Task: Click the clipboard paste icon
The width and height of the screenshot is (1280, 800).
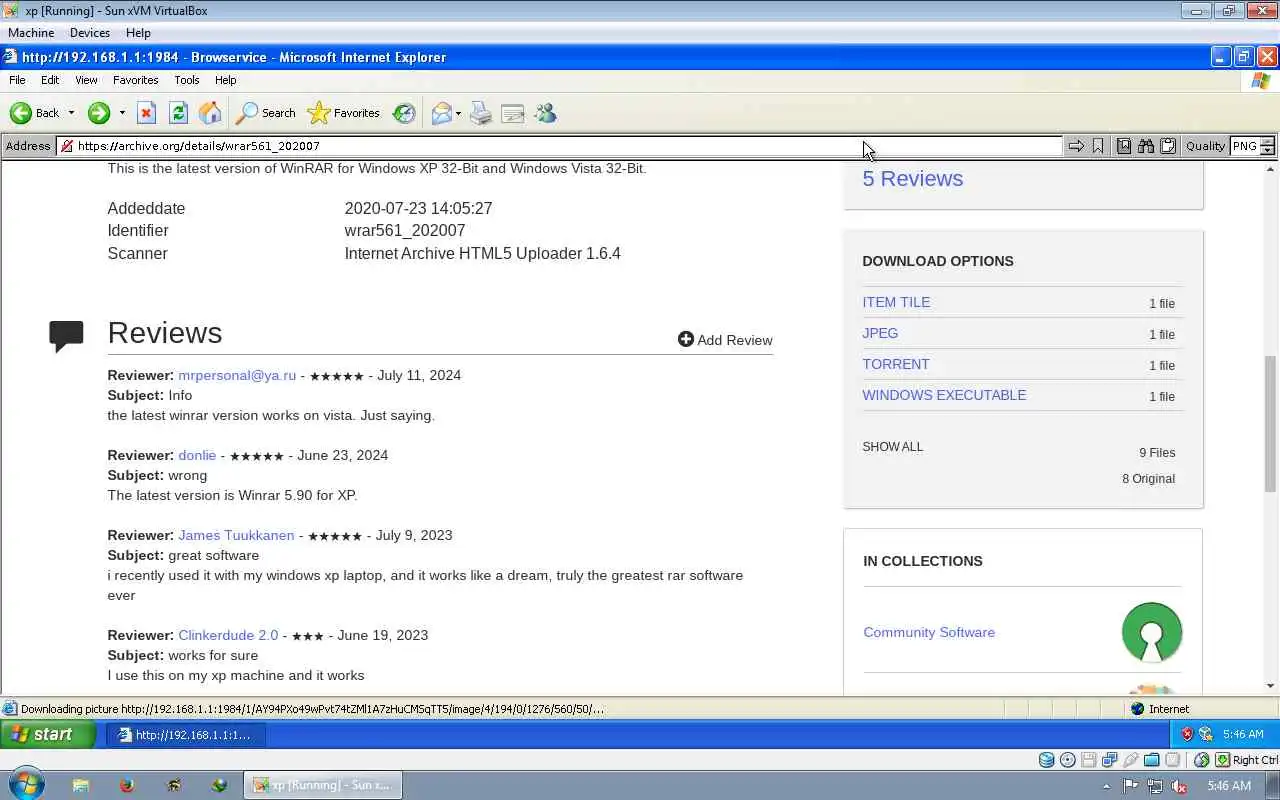Action: (x=1168, y=146)
